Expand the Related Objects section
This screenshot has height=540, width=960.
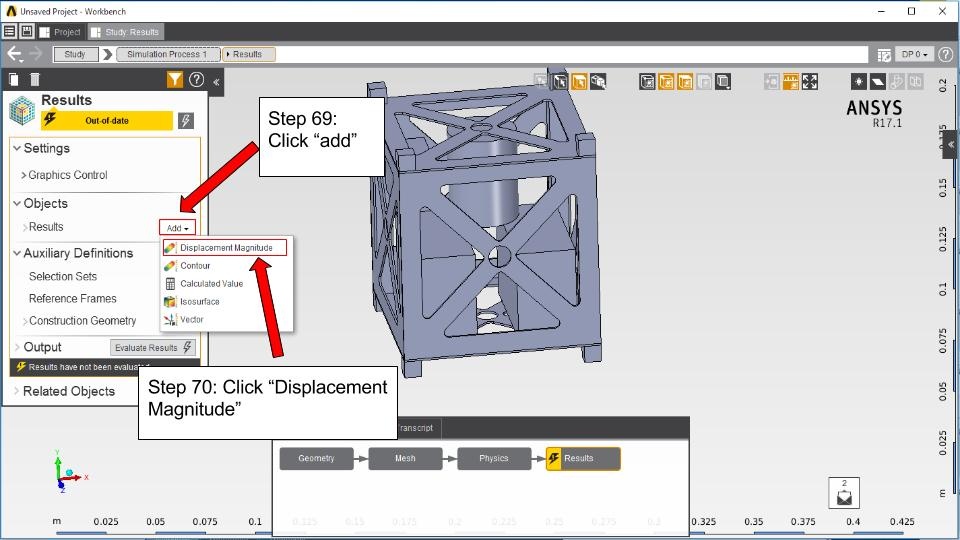[x=17, y=391]
